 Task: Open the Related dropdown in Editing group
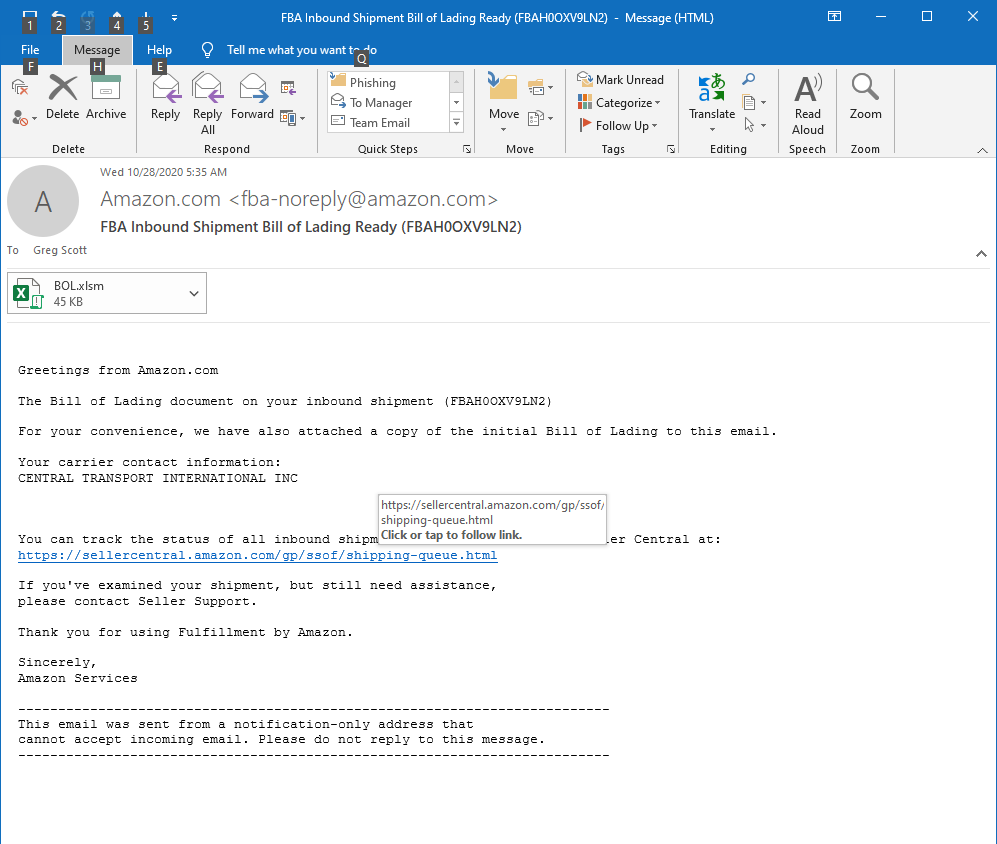(x=754, y=102)
